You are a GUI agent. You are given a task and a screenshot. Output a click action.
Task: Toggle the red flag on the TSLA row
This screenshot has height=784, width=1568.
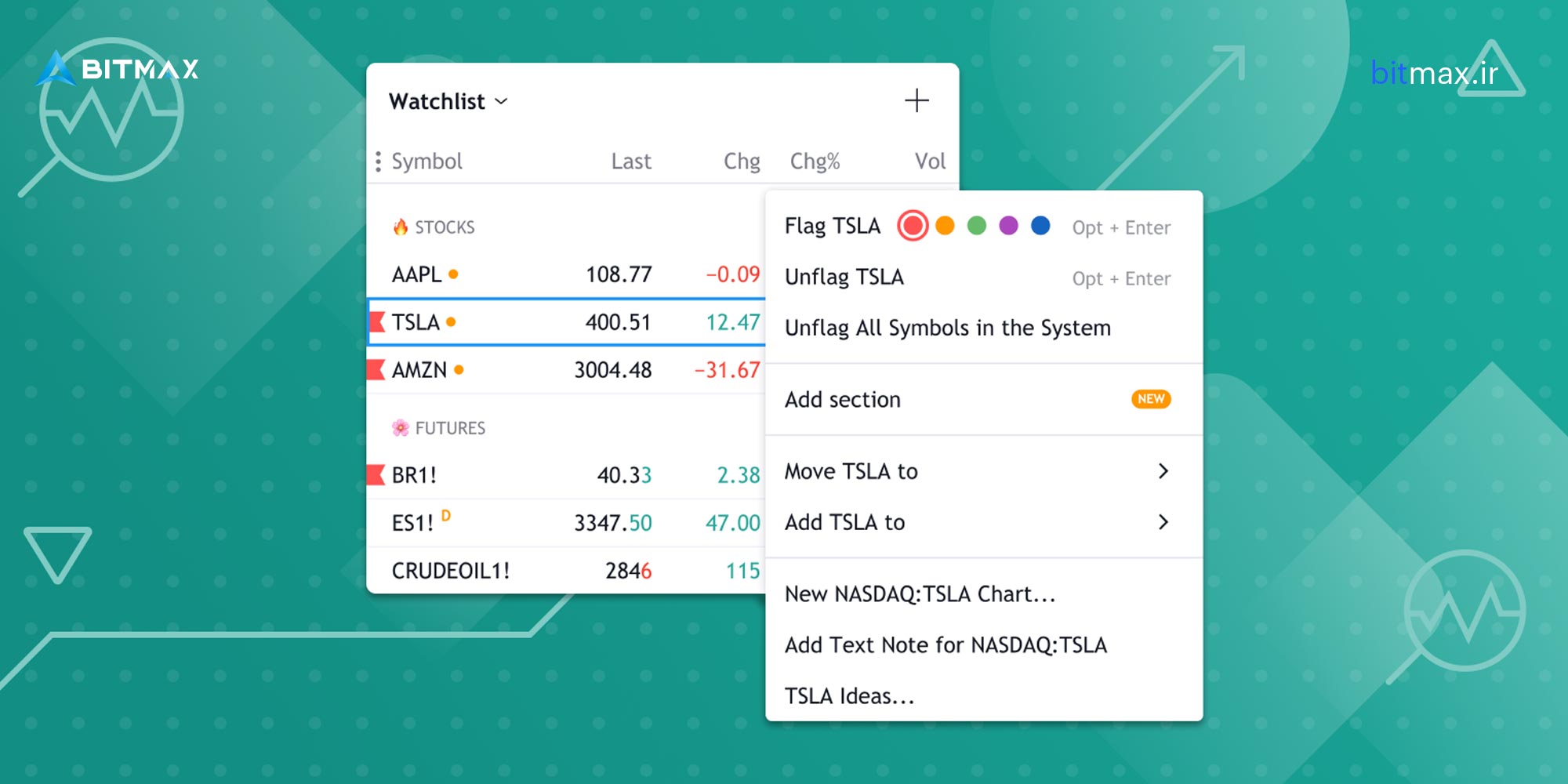377,322
